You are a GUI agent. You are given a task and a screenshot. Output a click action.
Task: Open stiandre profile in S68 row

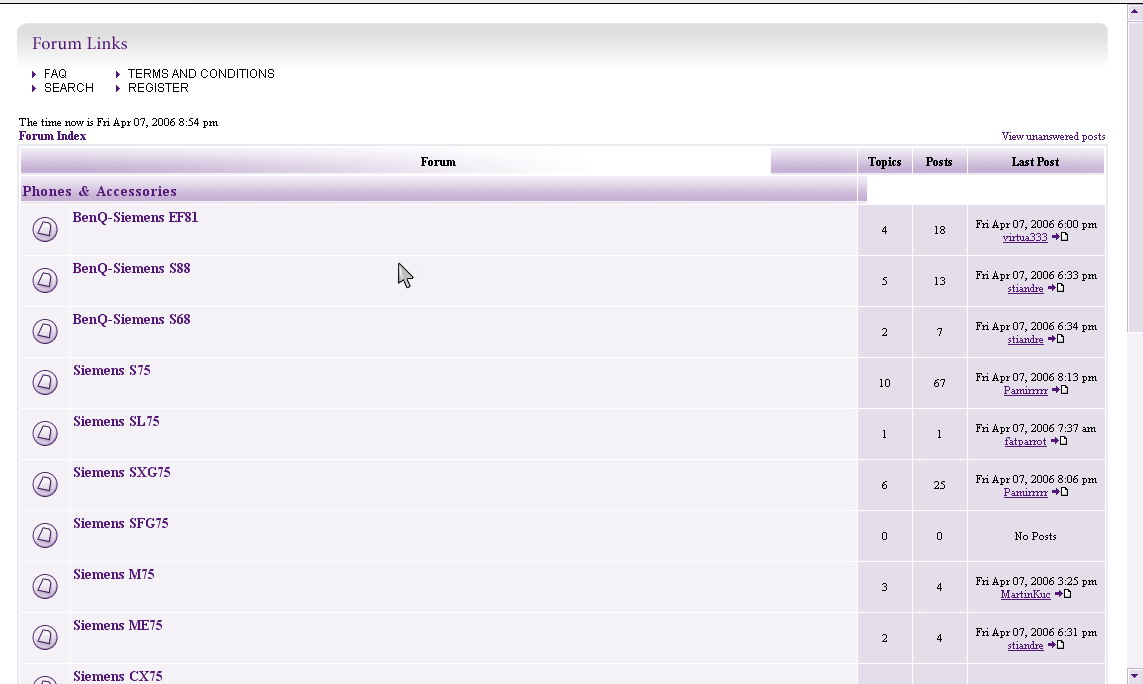tap(1025, 340)
